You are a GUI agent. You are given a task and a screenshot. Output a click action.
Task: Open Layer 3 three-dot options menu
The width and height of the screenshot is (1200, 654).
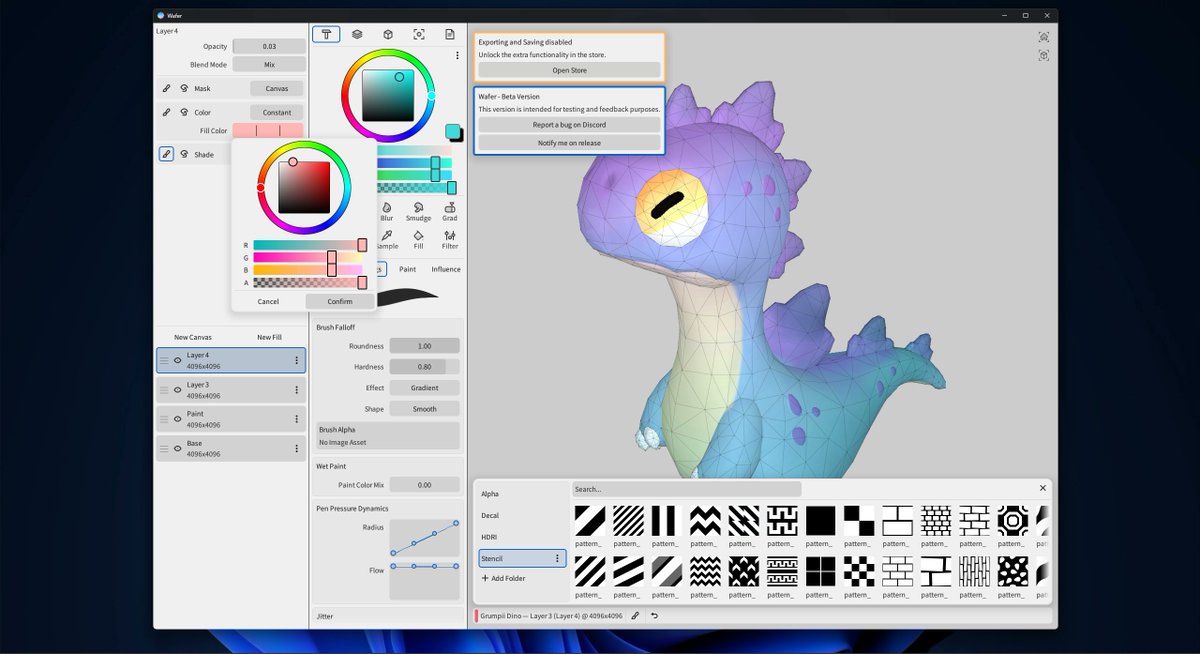point(296,390)
